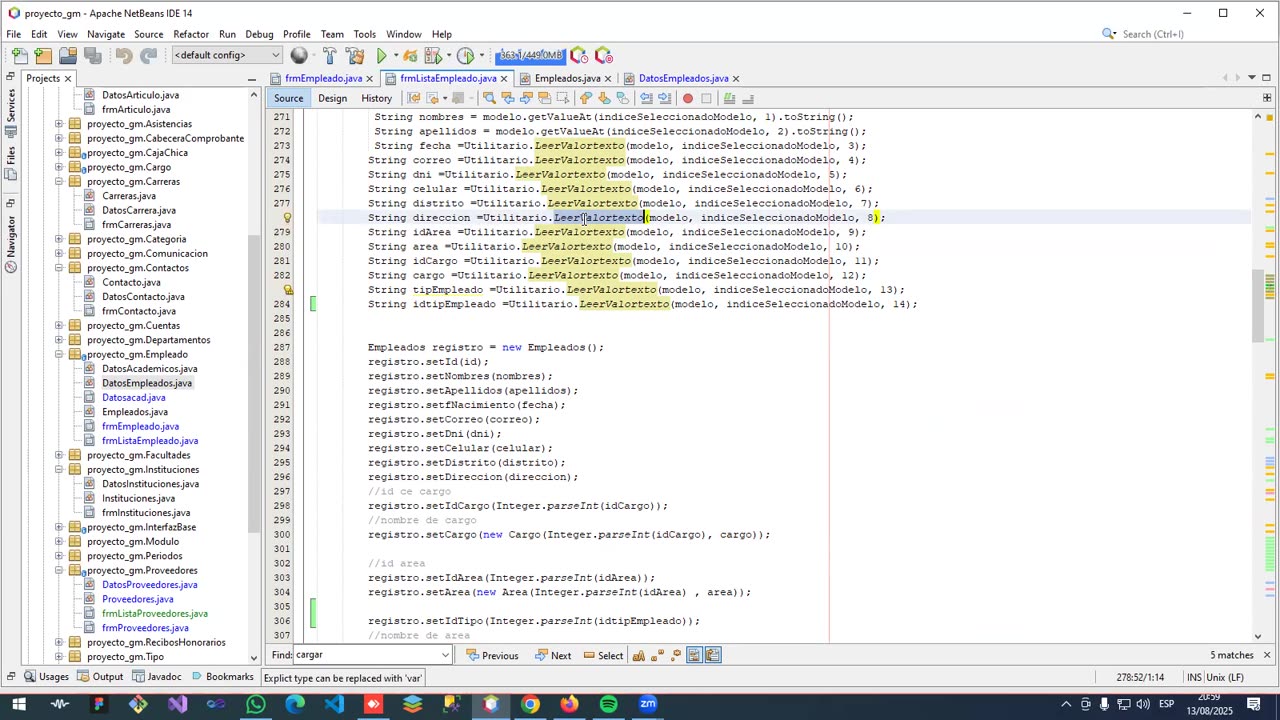Click the Debug Project icon
1280x720 pixels.
click(410, 56)
